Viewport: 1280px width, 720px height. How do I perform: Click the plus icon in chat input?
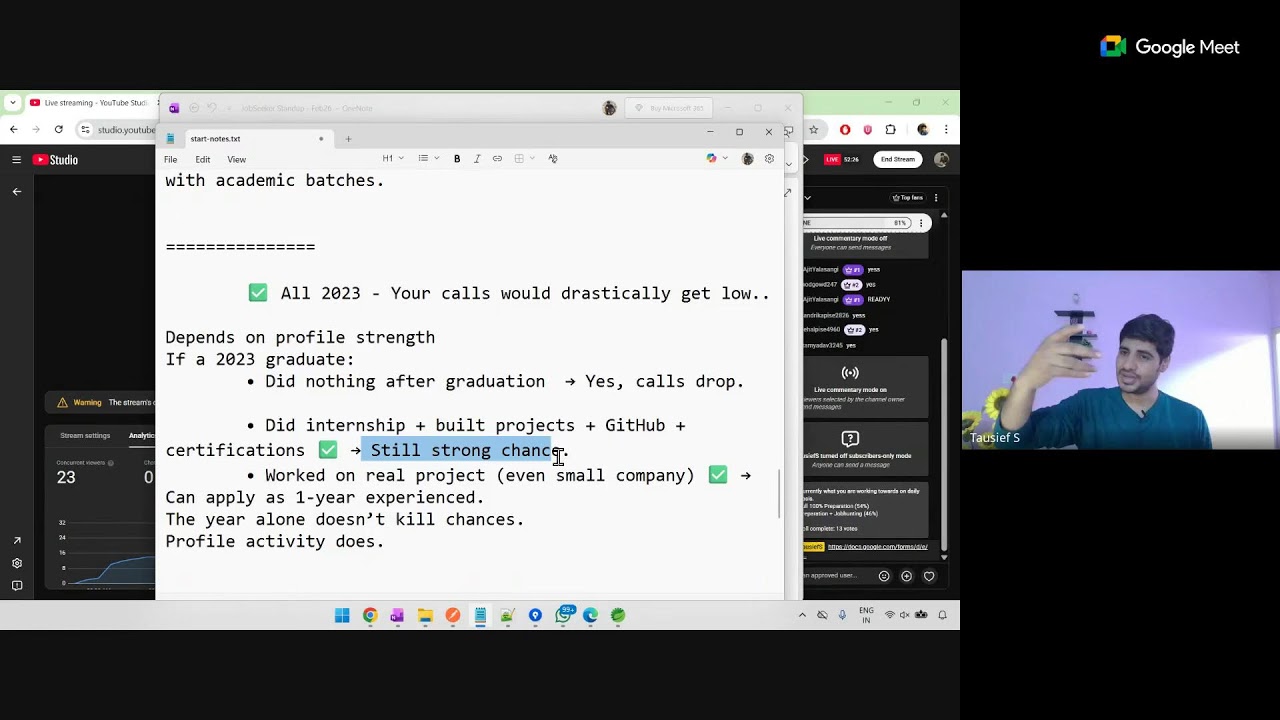click(906, 576)
